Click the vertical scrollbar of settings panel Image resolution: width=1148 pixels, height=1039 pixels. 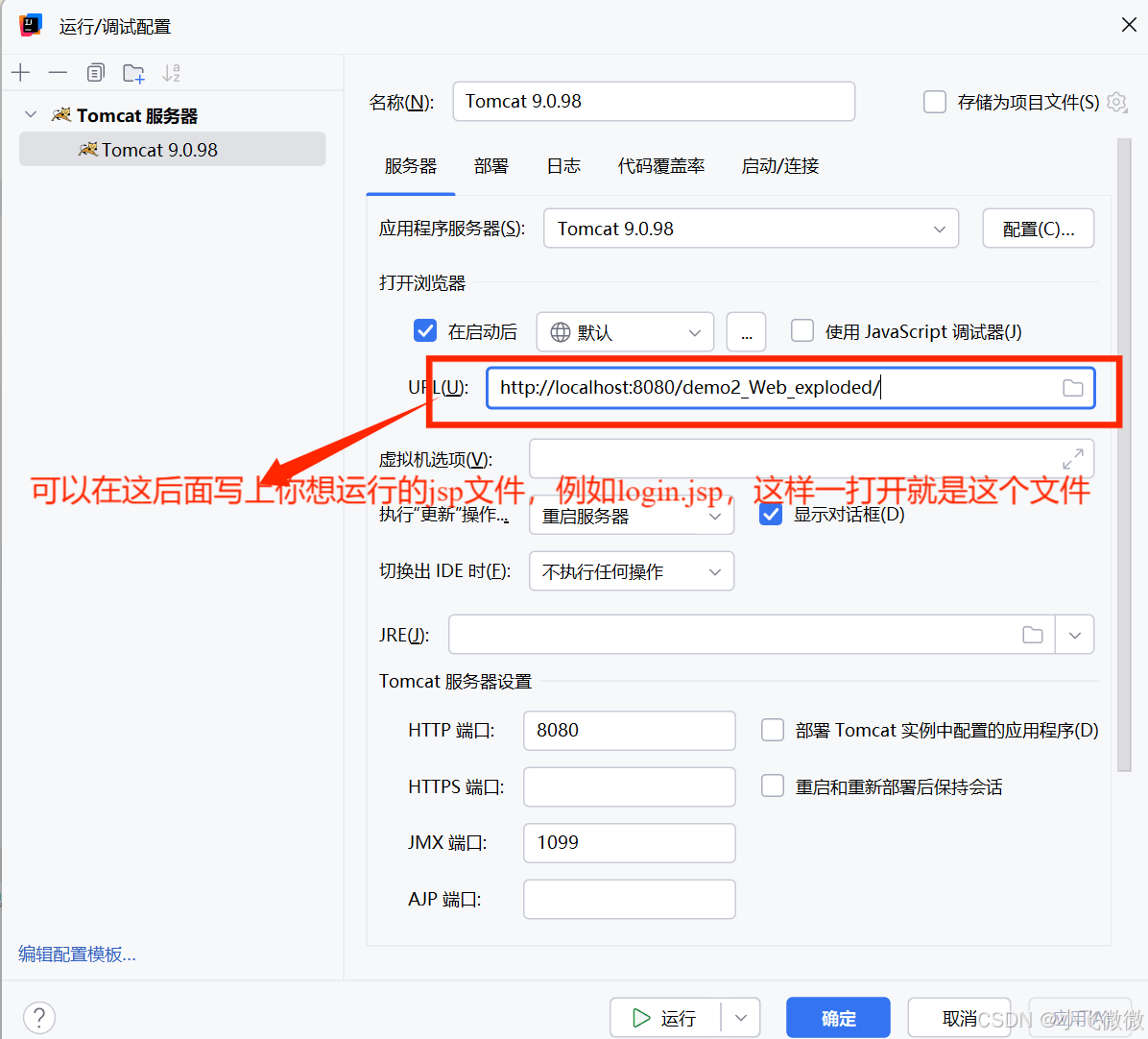[x=1124, y=454]
